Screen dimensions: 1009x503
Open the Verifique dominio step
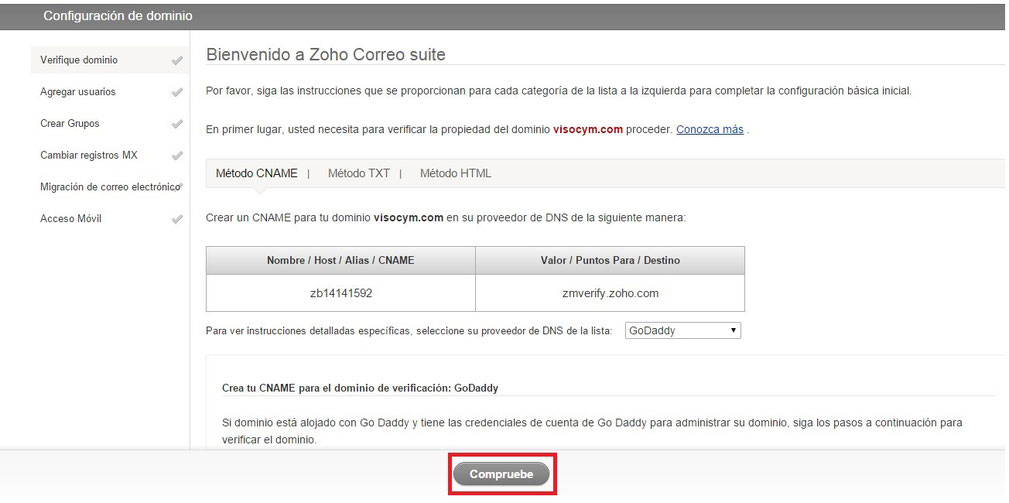(x=109, y=60)
